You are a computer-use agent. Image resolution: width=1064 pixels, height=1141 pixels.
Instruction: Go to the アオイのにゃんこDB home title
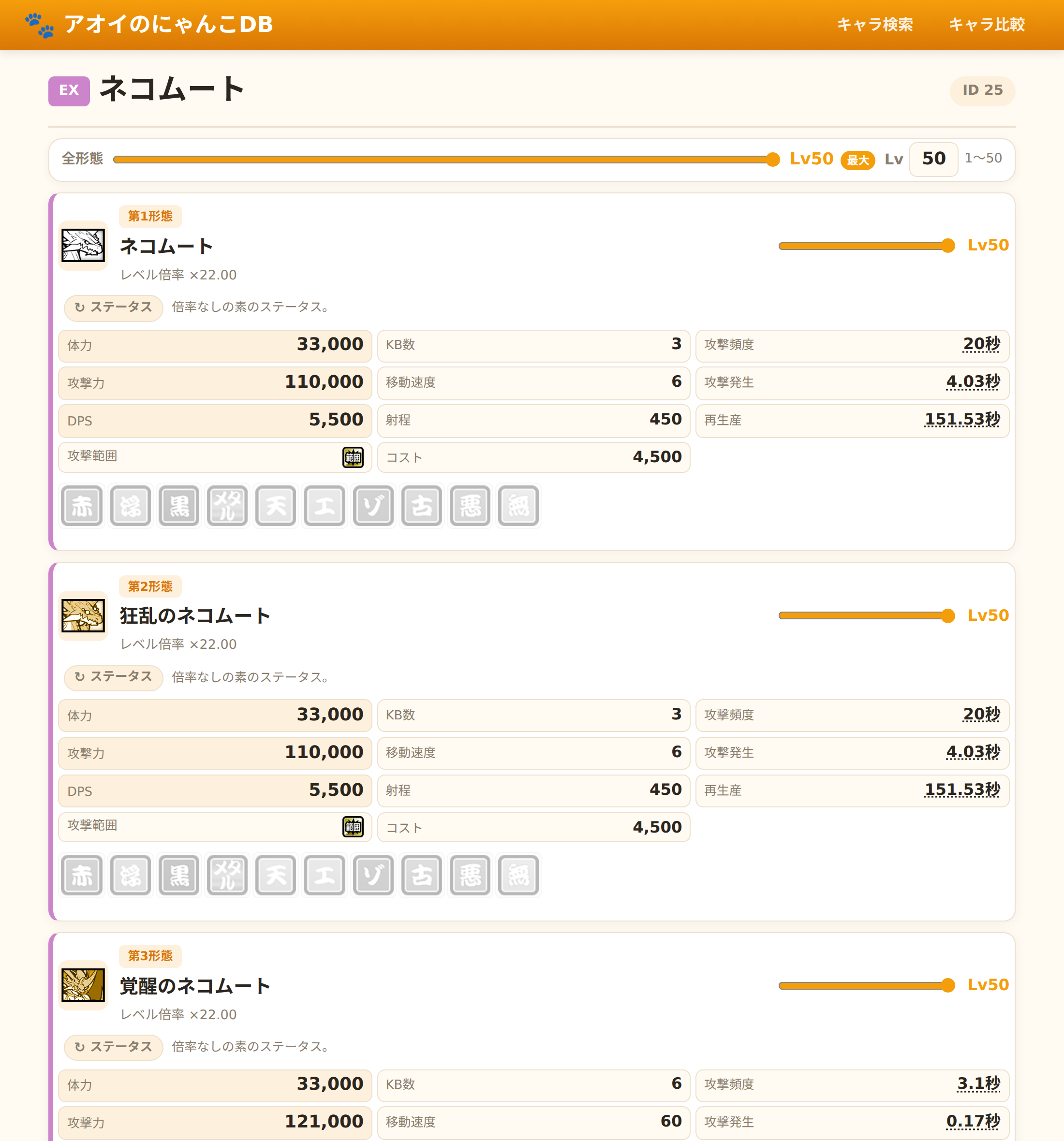169,25
